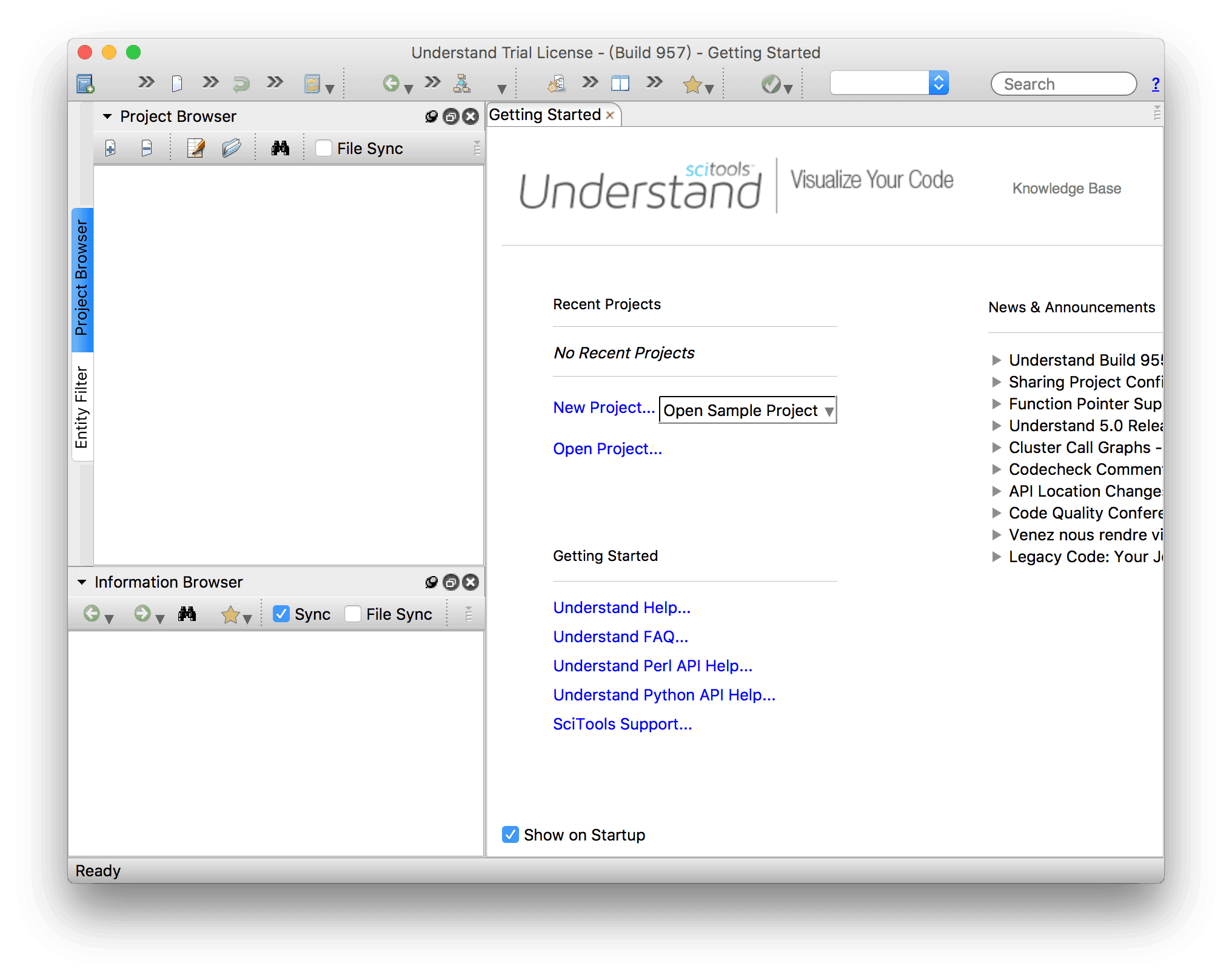Open Understand Python API Help... link
The width and height of the screenshot is (1232, 980).
coord(665,695)
